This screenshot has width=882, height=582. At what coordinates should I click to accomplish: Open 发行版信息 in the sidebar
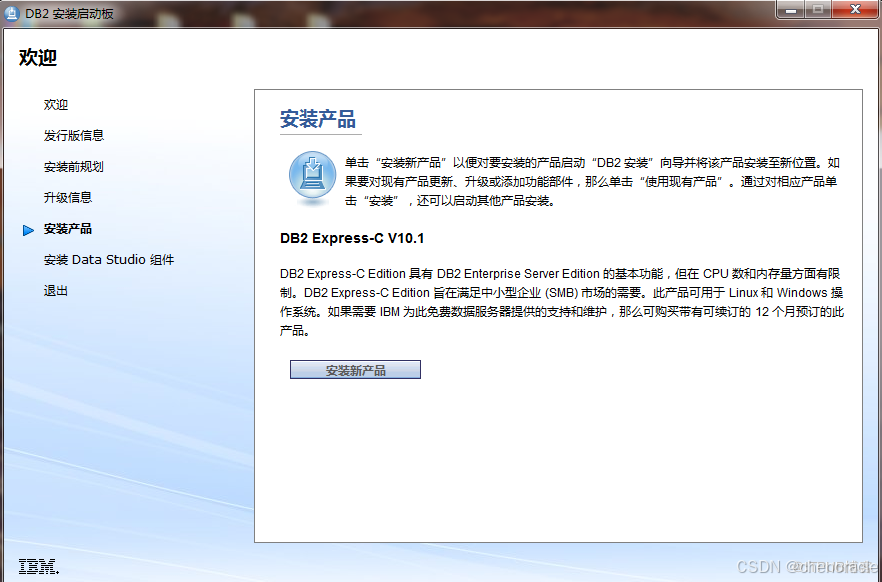[74, 136]
